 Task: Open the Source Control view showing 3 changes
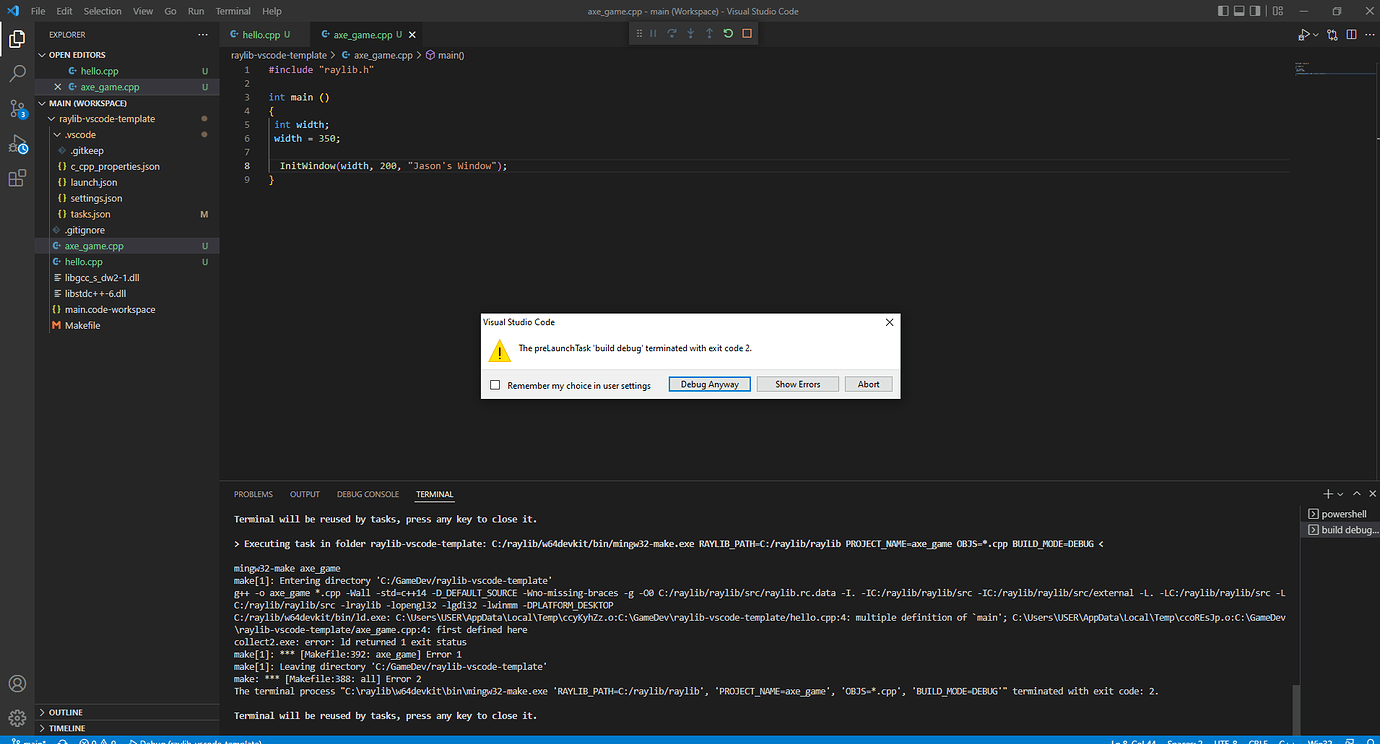click(17, 108)
